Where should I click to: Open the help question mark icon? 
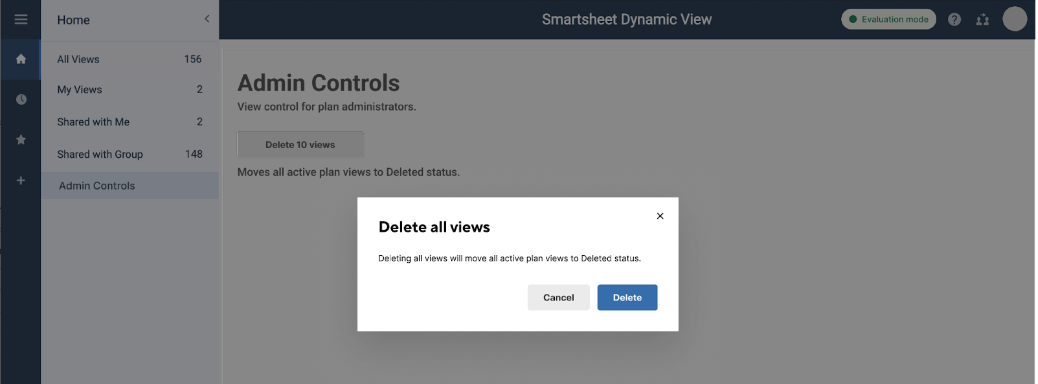tap(954, 19)
